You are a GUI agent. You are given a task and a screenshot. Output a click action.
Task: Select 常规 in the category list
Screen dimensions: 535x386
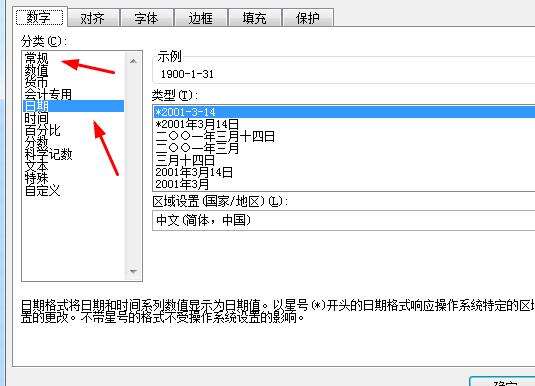click(73, 58)
